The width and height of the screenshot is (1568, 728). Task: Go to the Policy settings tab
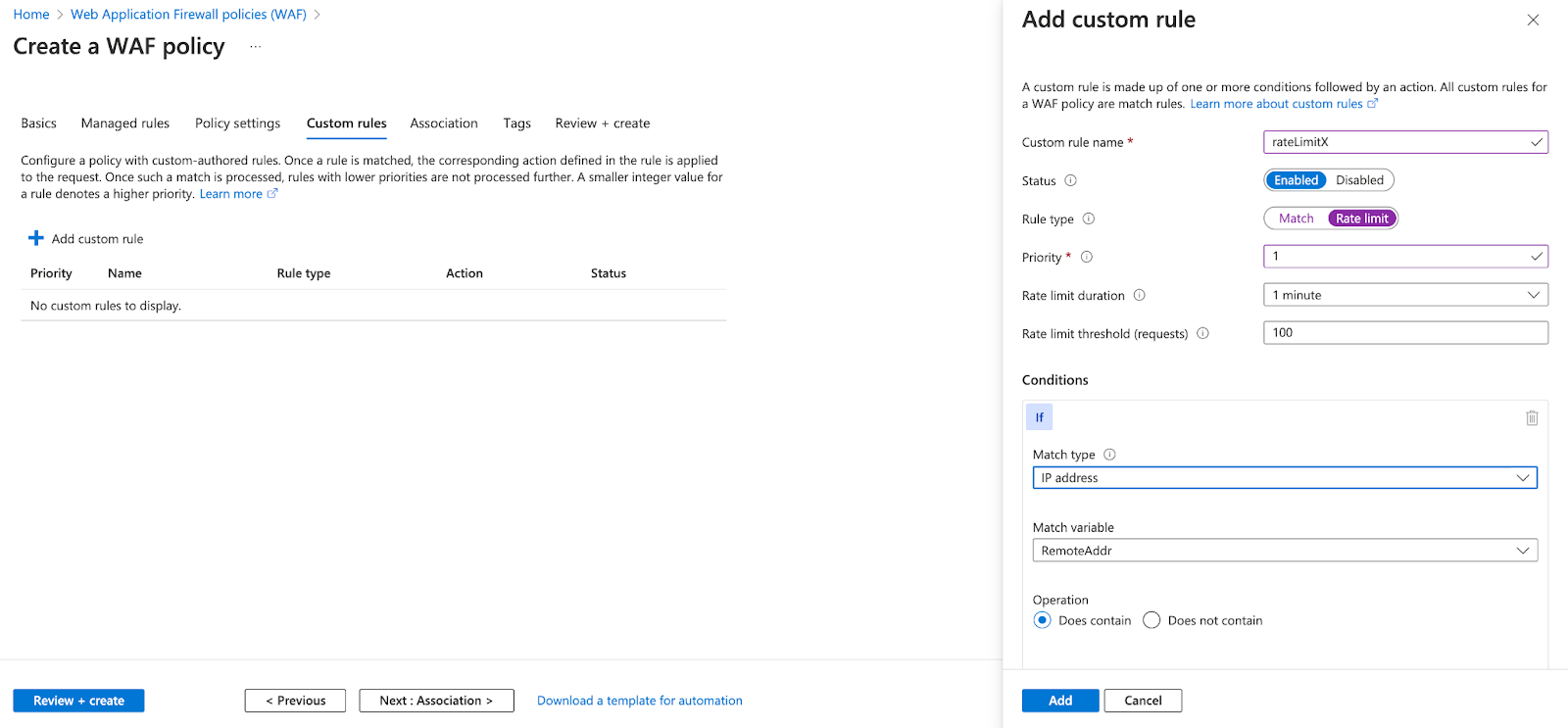pos(237,123)
